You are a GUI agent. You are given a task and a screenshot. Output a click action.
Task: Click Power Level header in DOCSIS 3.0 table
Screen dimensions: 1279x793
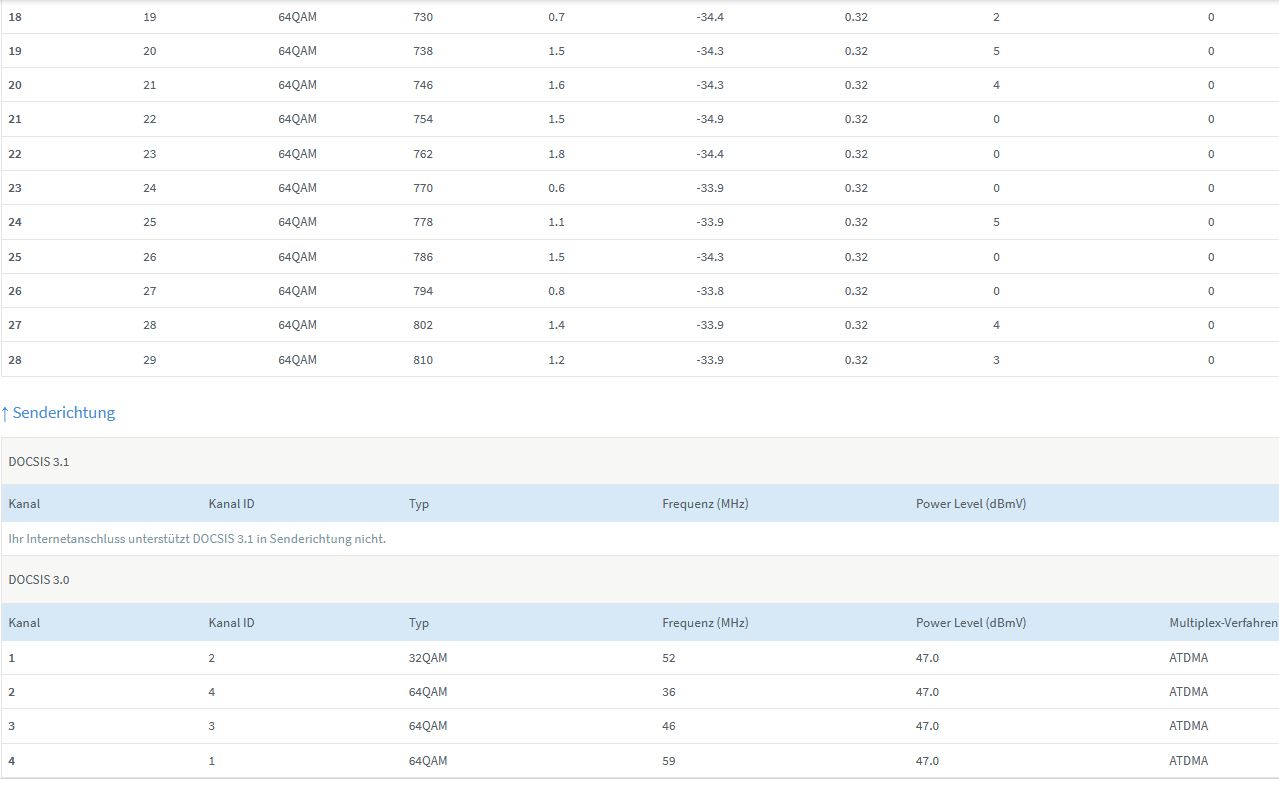tap(971, 623)
